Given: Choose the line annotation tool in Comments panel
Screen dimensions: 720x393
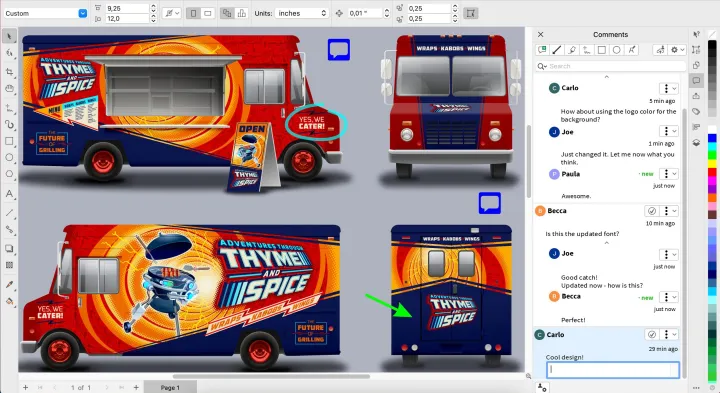Looking at the screenshot, I should pyautogui.click(x=557, y=50).
